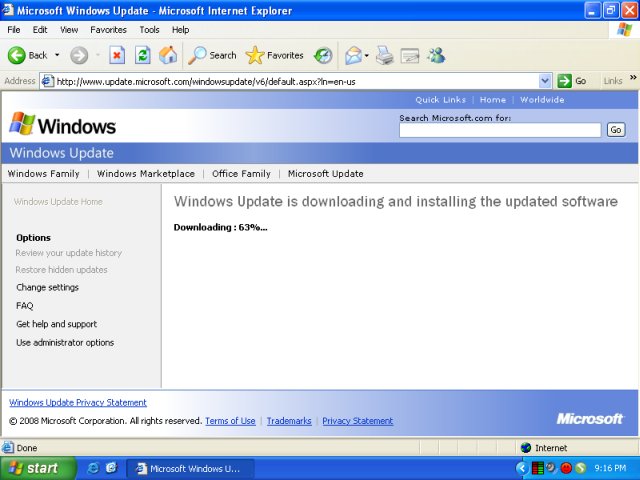Click the second Quick Launch icon

tap(111, 468)
